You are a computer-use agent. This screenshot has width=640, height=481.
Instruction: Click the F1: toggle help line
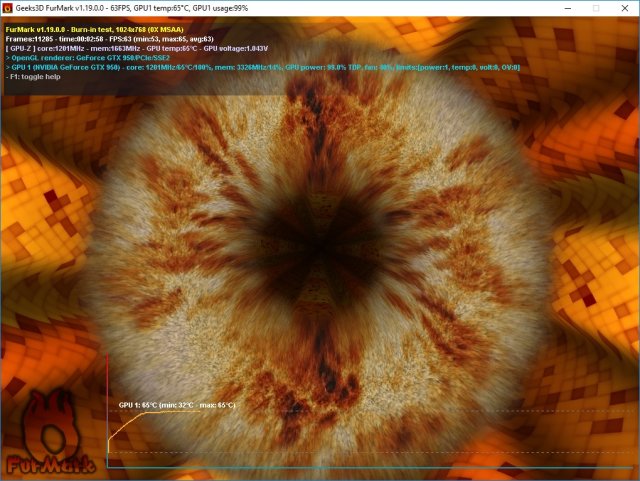37,77
